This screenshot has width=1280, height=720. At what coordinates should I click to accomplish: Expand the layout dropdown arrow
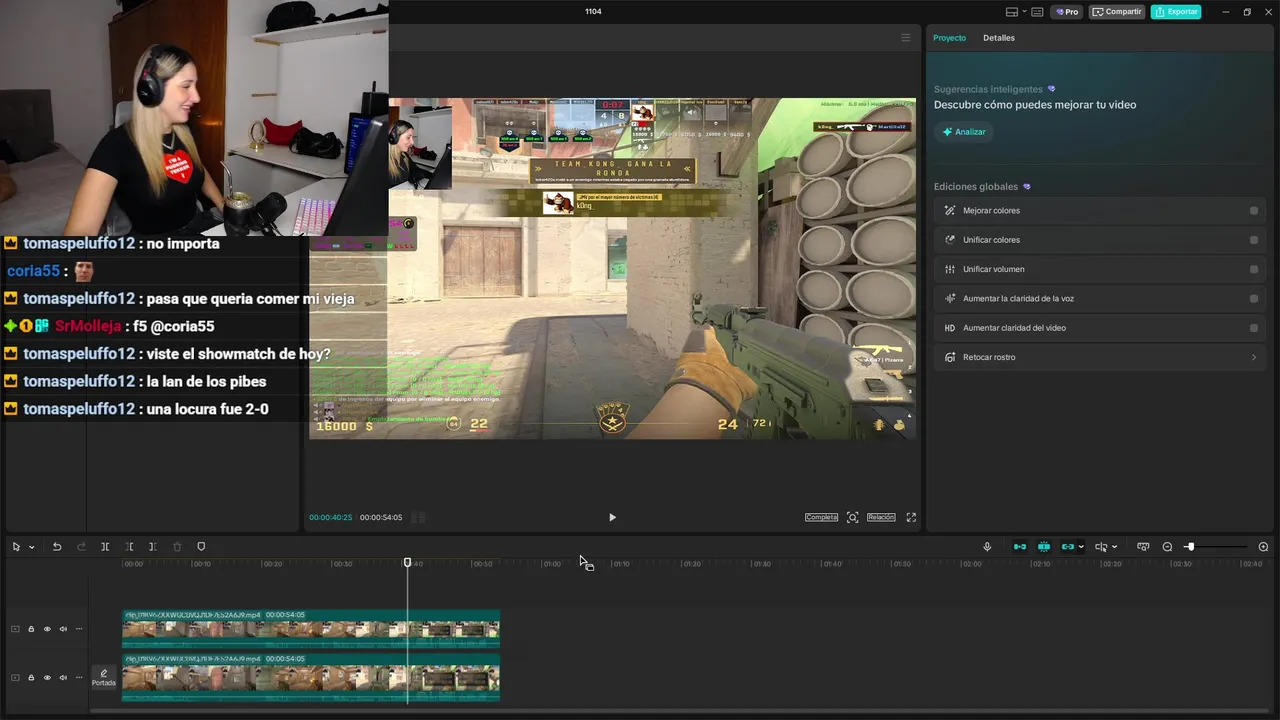point(1023,12)
